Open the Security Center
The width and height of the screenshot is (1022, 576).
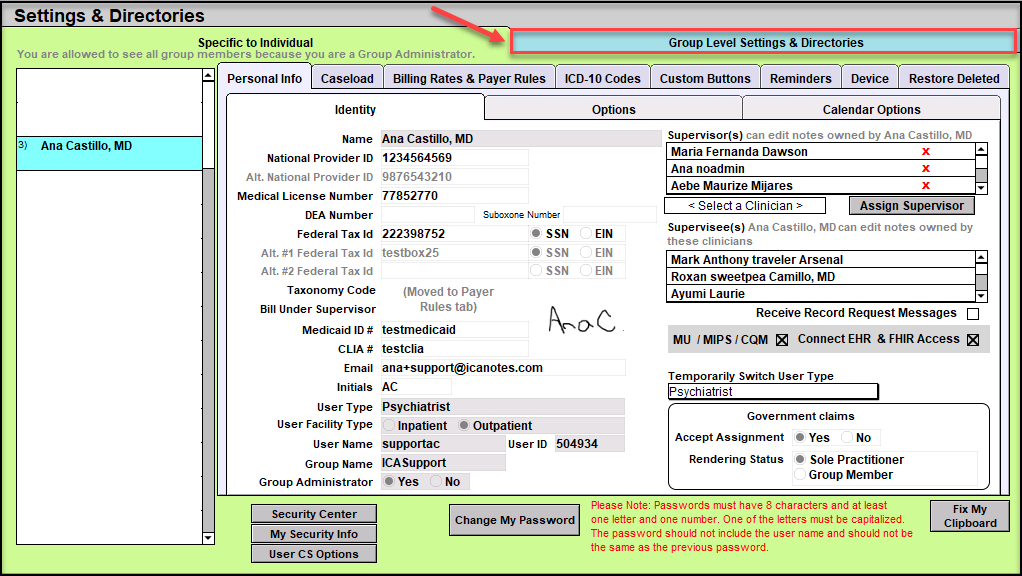click(x=314, y=514)
